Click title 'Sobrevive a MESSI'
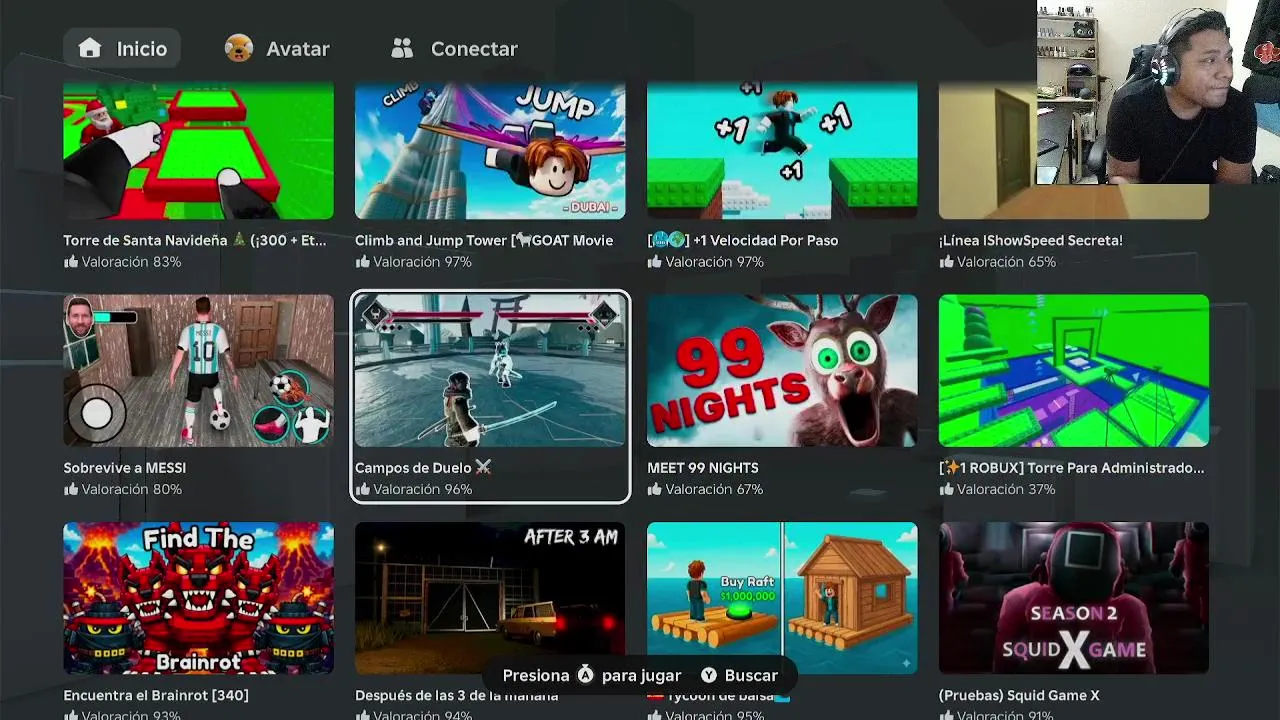The image size is (1280, 720). click(x=124, y=468)
